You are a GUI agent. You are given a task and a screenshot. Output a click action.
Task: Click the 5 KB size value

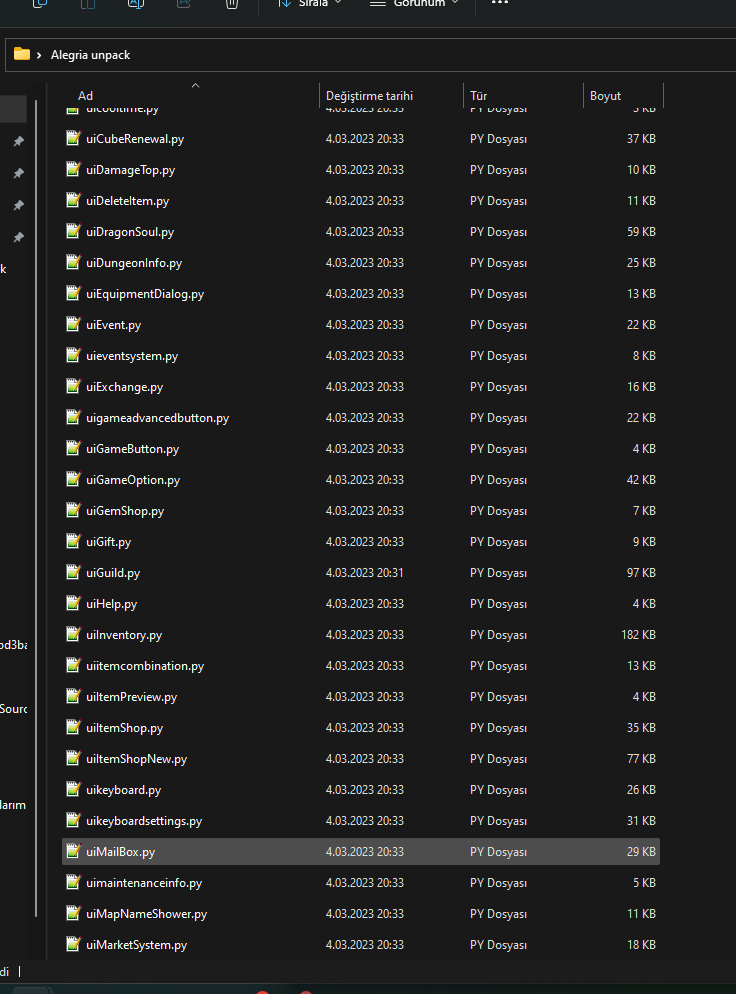click(644, 883)
